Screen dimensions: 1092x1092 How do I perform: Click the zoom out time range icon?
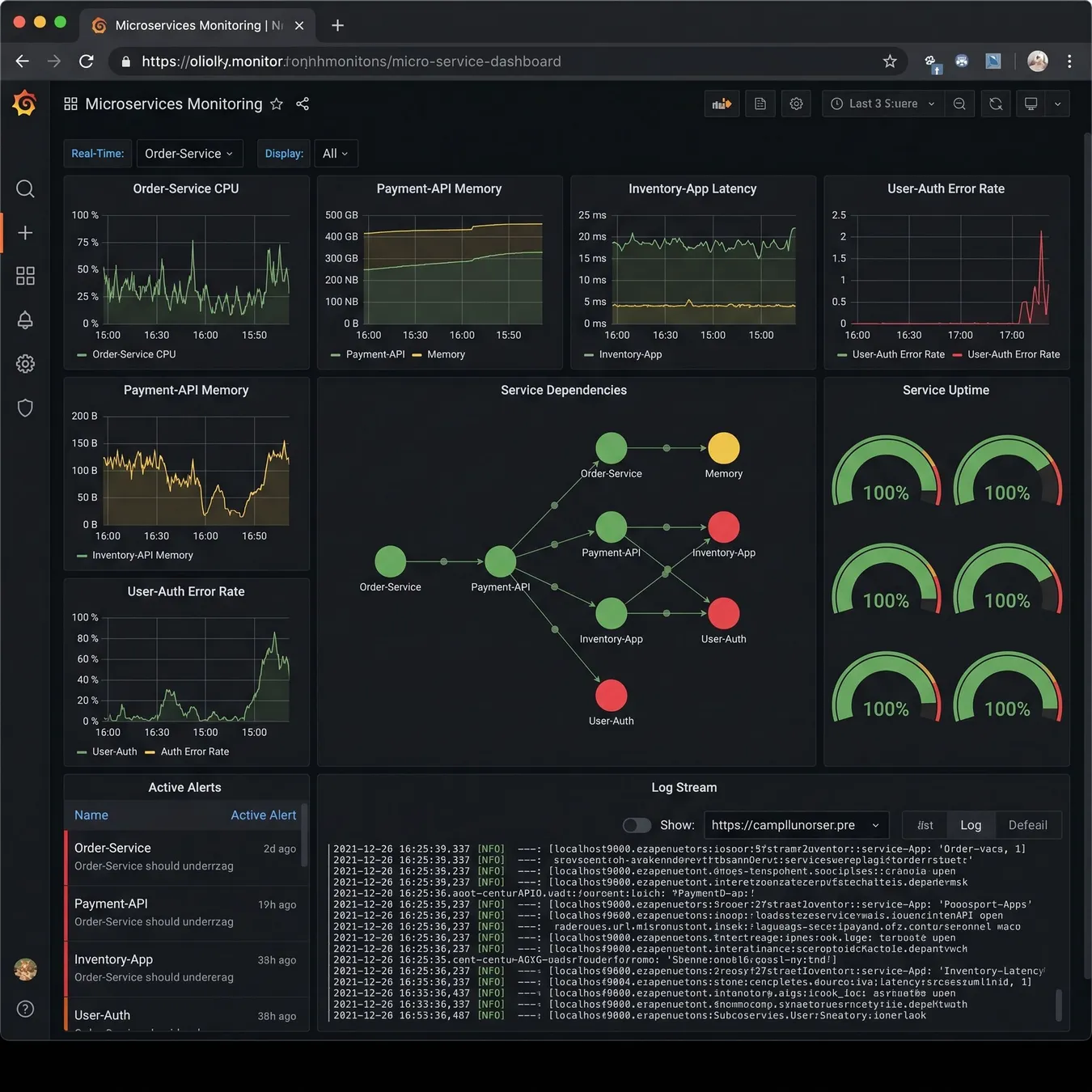[959, 104]
